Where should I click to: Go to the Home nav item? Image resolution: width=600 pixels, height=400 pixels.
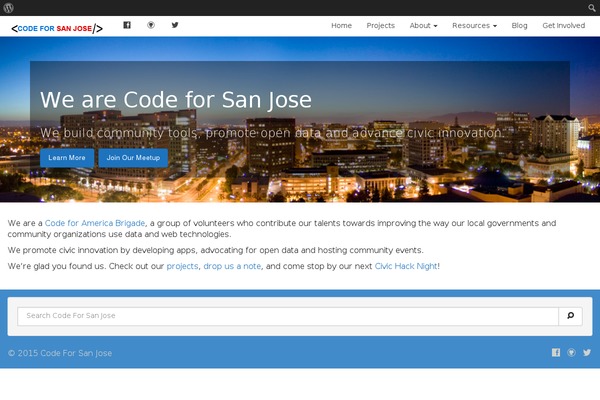(341, 26)
